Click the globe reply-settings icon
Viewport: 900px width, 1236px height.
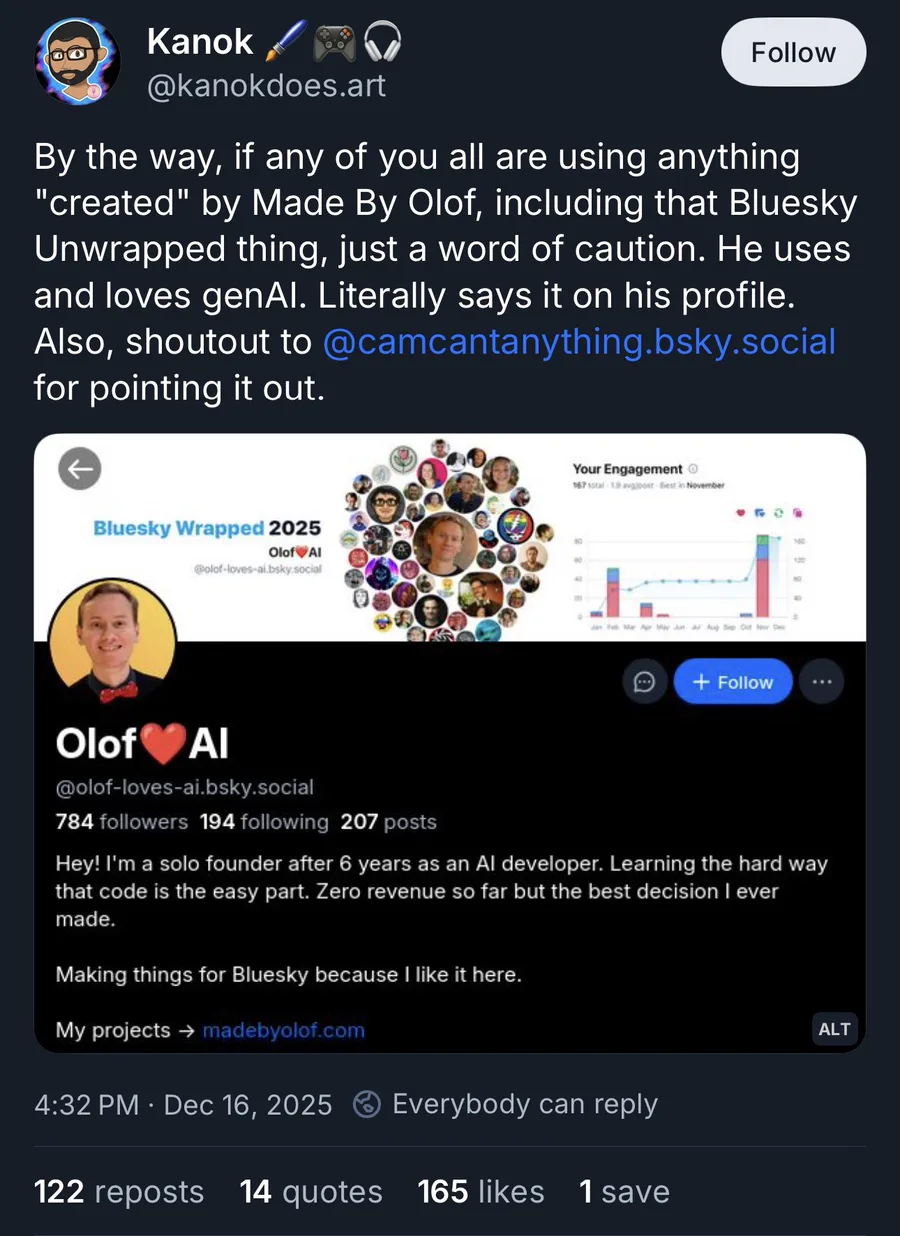368,1104
